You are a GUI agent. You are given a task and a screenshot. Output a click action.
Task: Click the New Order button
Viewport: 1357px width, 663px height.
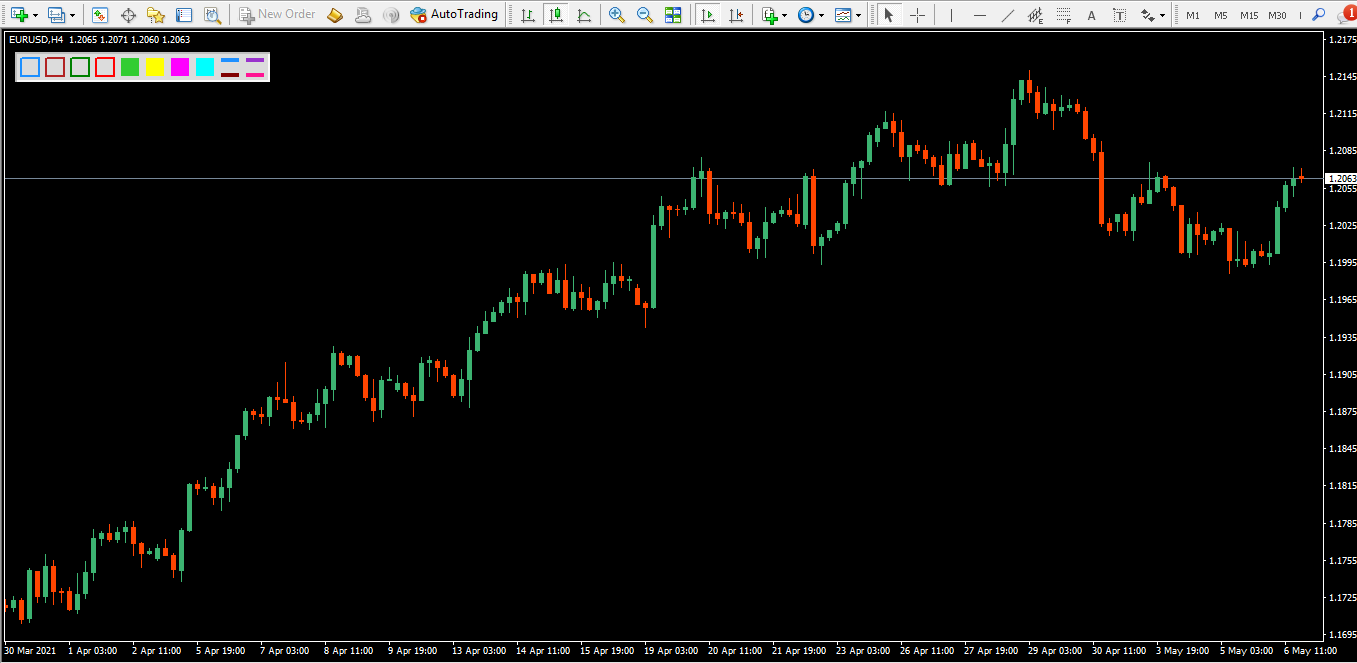point(277,15)
